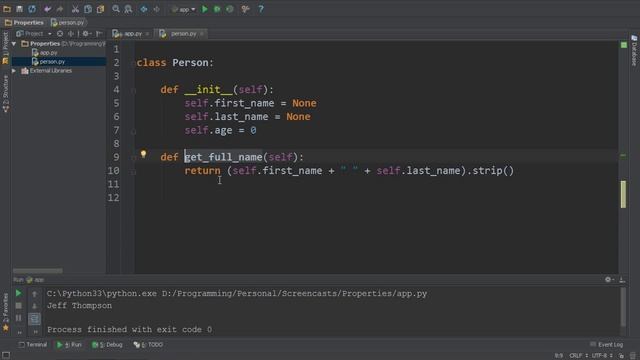Screen dimensions: 640x360
Task: Click the Stop square in Run panel
Action: click(18, 305)
